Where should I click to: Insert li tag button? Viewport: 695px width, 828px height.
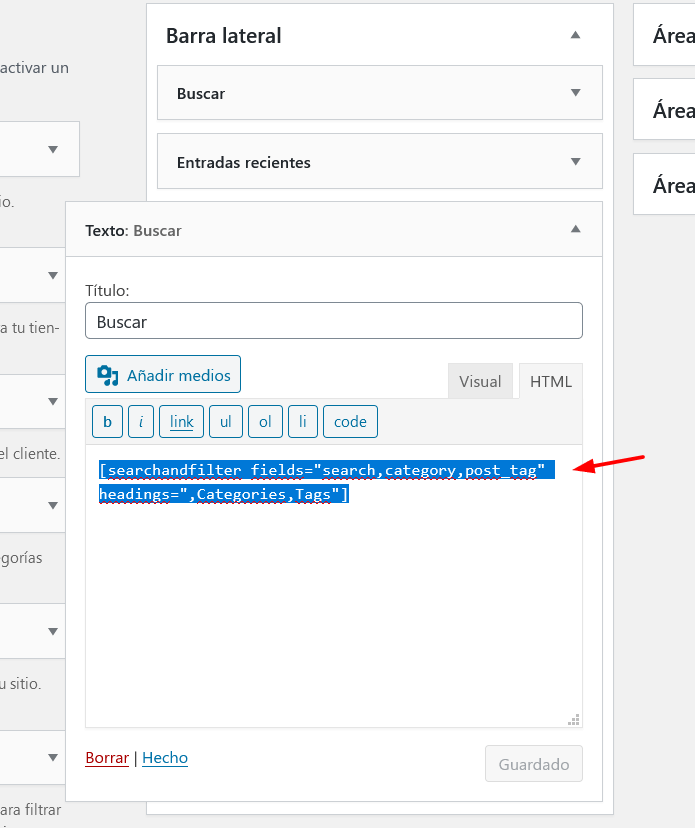pos(303,421)
